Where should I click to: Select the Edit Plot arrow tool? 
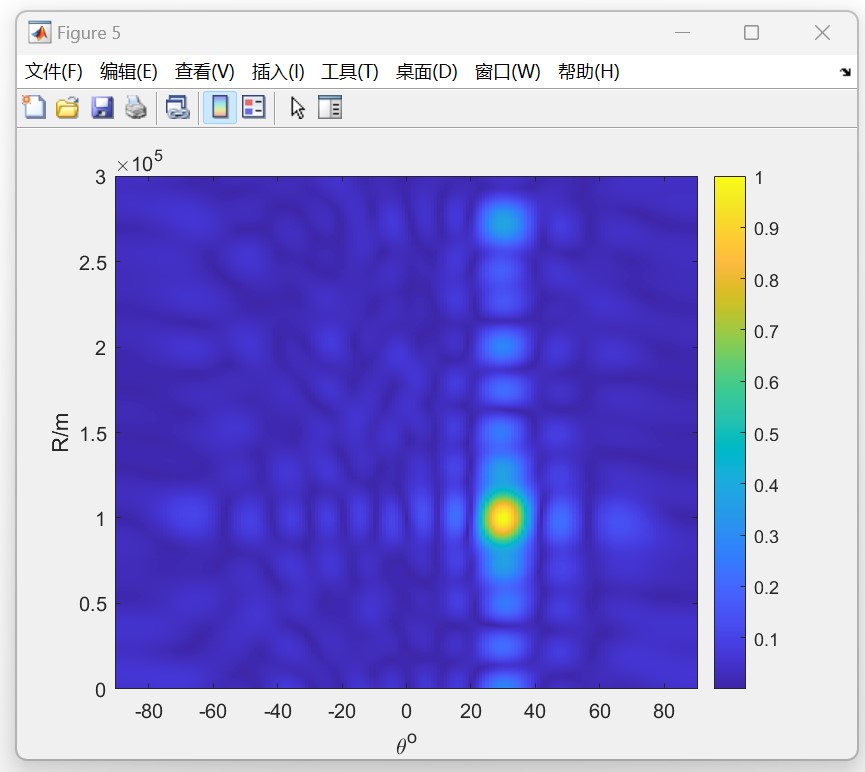[297, 107]
